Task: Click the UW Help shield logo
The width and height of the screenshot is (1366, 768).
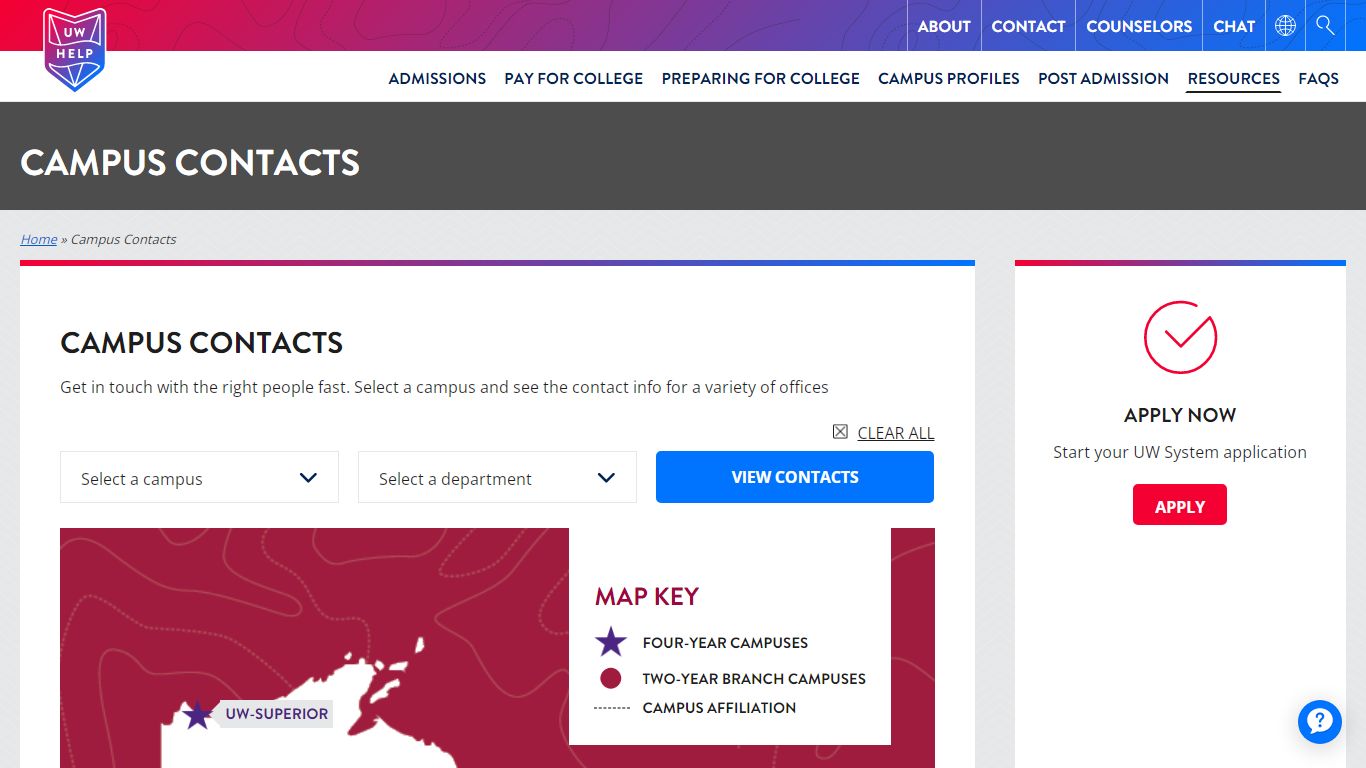Action: pyautogui.click(x=75, y=50)
